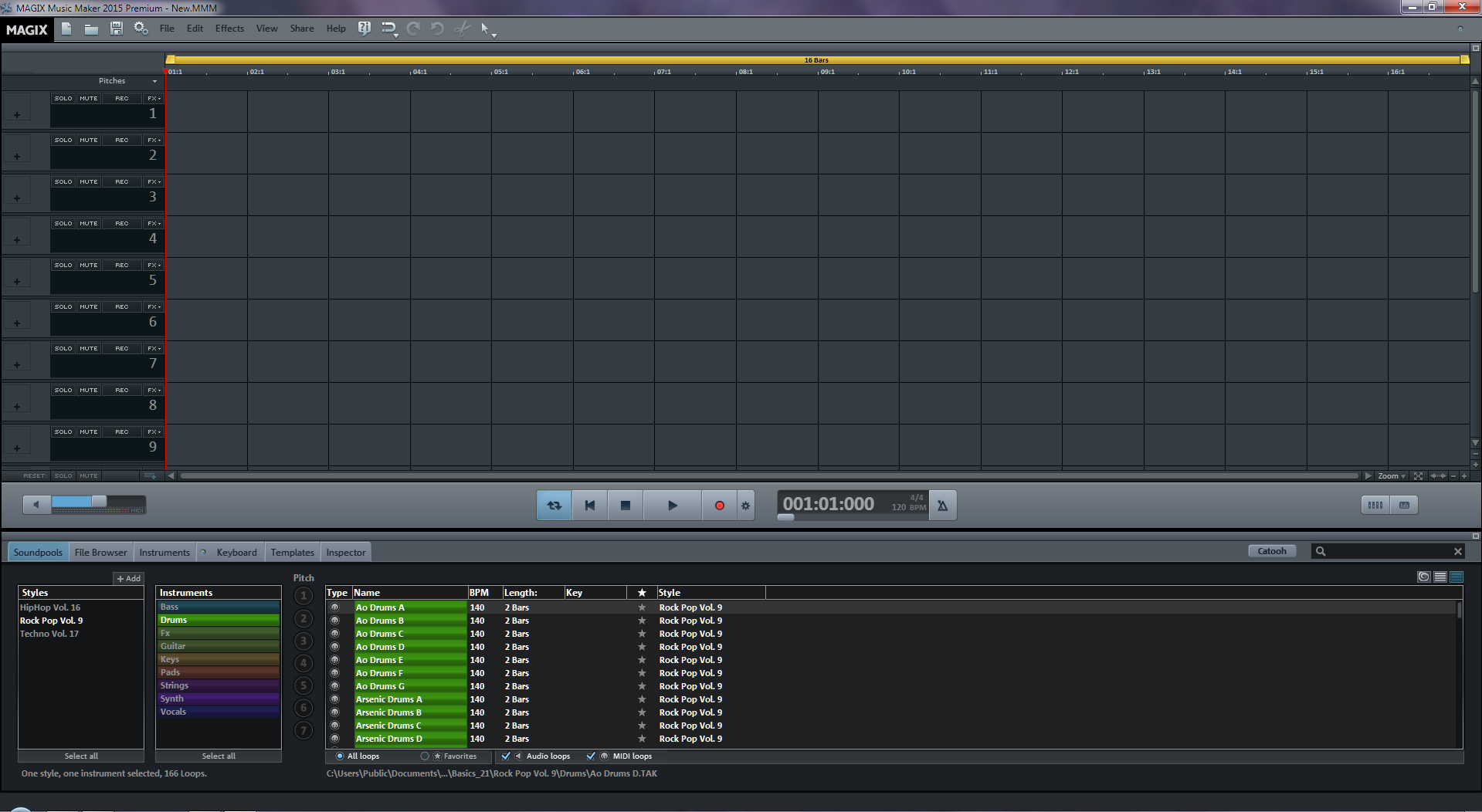1482x812 pixels.
Task: Click Select all under Styles
Action: pyautogui.click(x=81, y=756)
